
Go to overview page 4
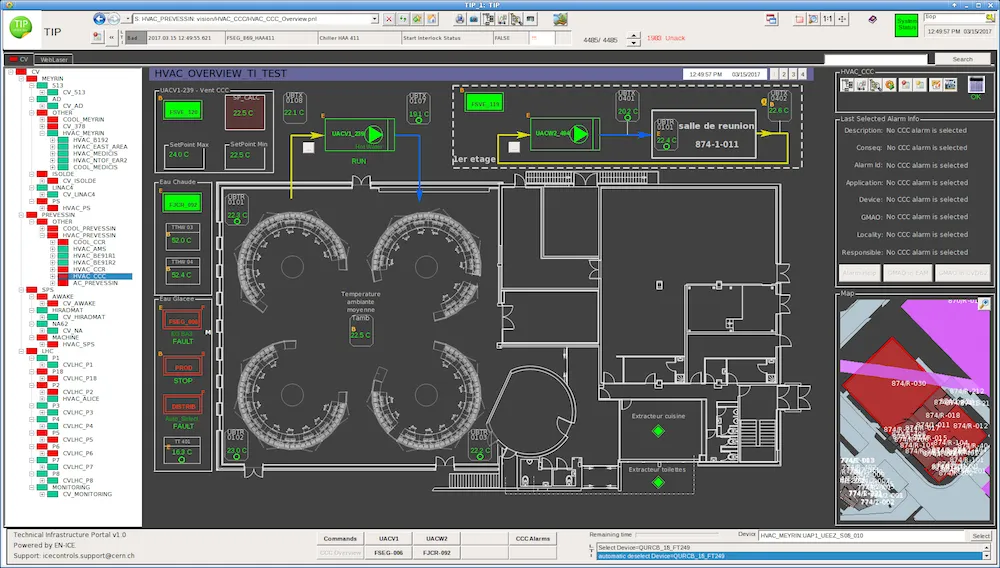803,74
